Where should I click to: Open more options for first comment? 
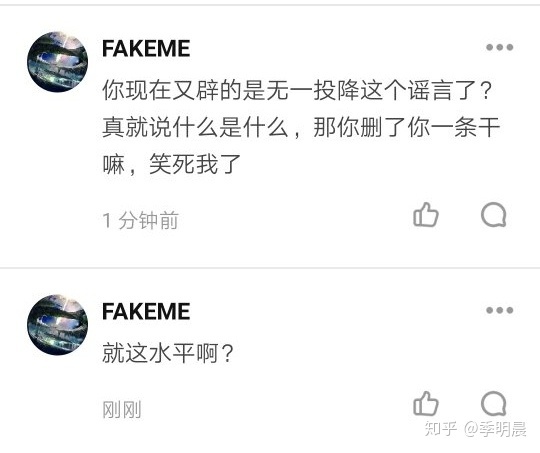click(x=499, y=47)
